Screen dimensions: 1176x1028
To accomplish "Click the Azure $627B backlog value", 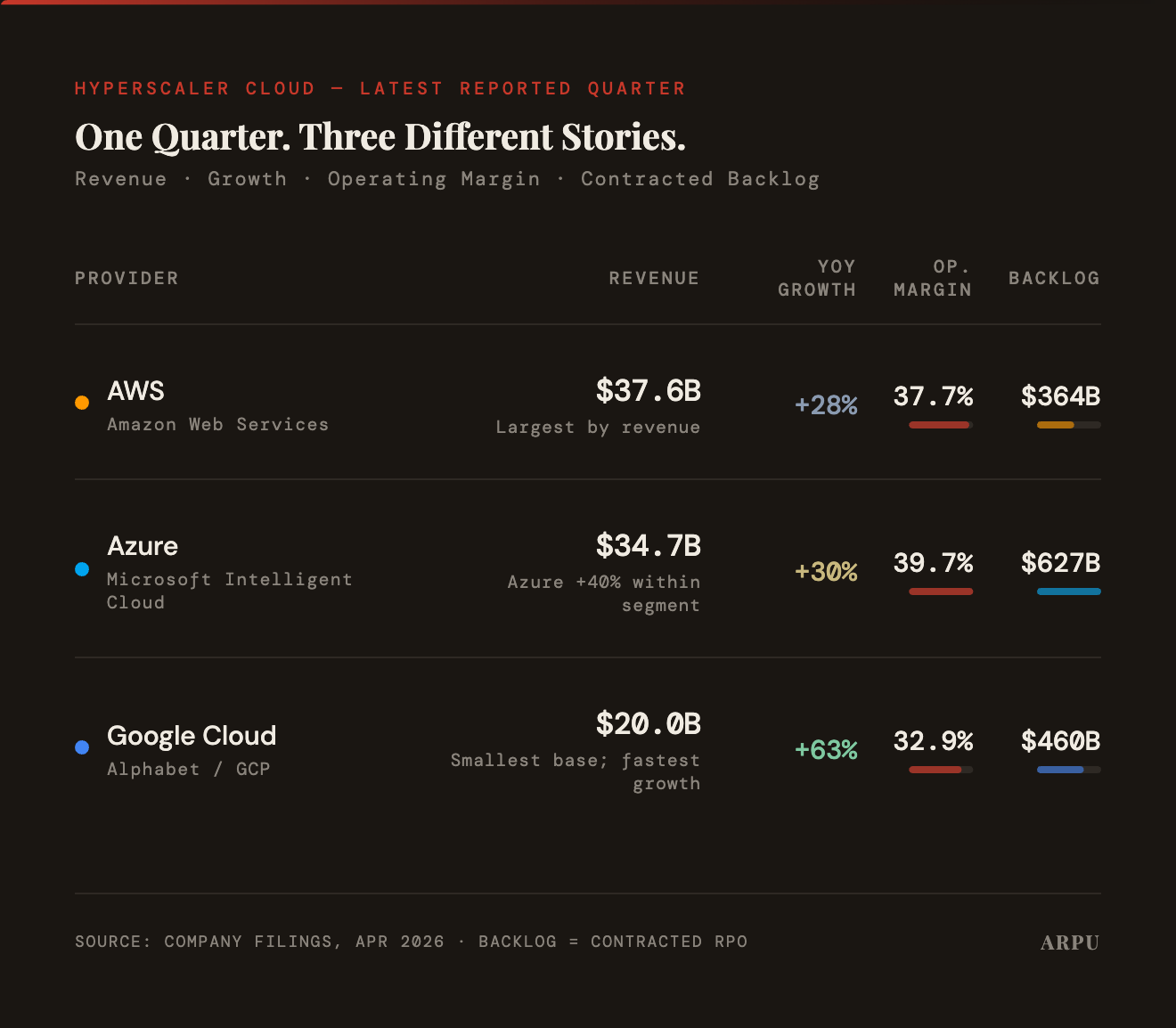I will coord(1061,563).
